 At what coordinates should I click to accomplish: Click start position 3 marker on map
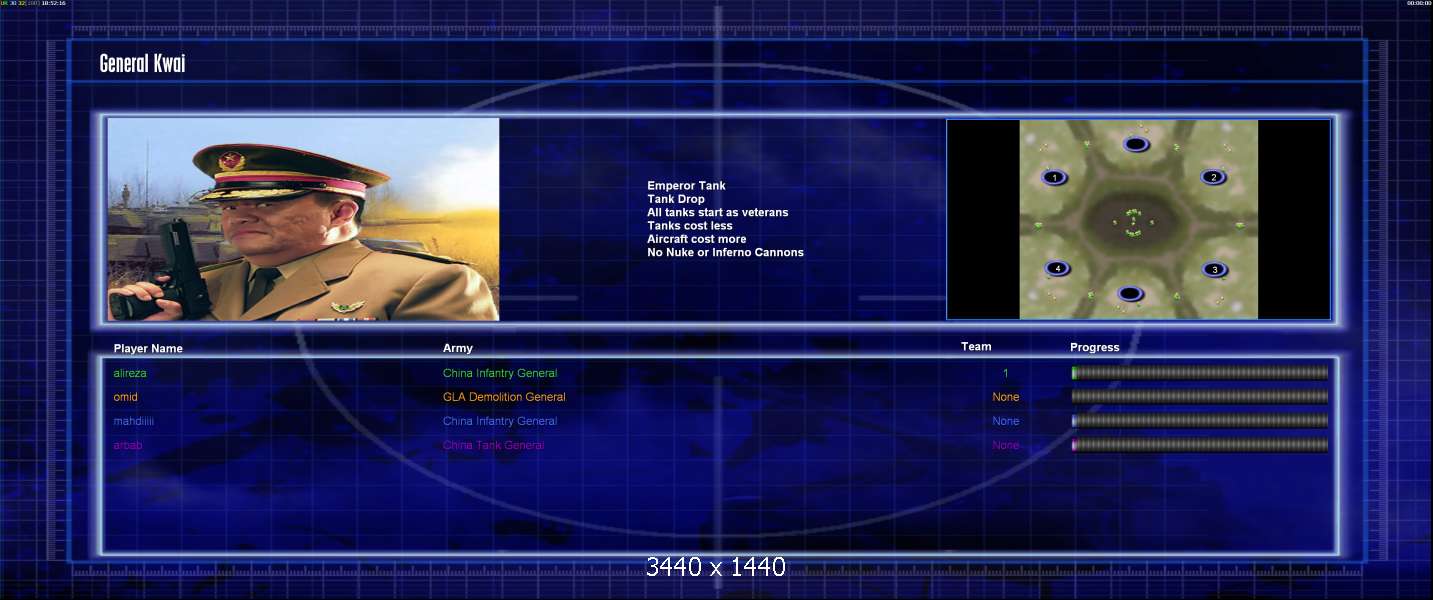point(1214,269)
